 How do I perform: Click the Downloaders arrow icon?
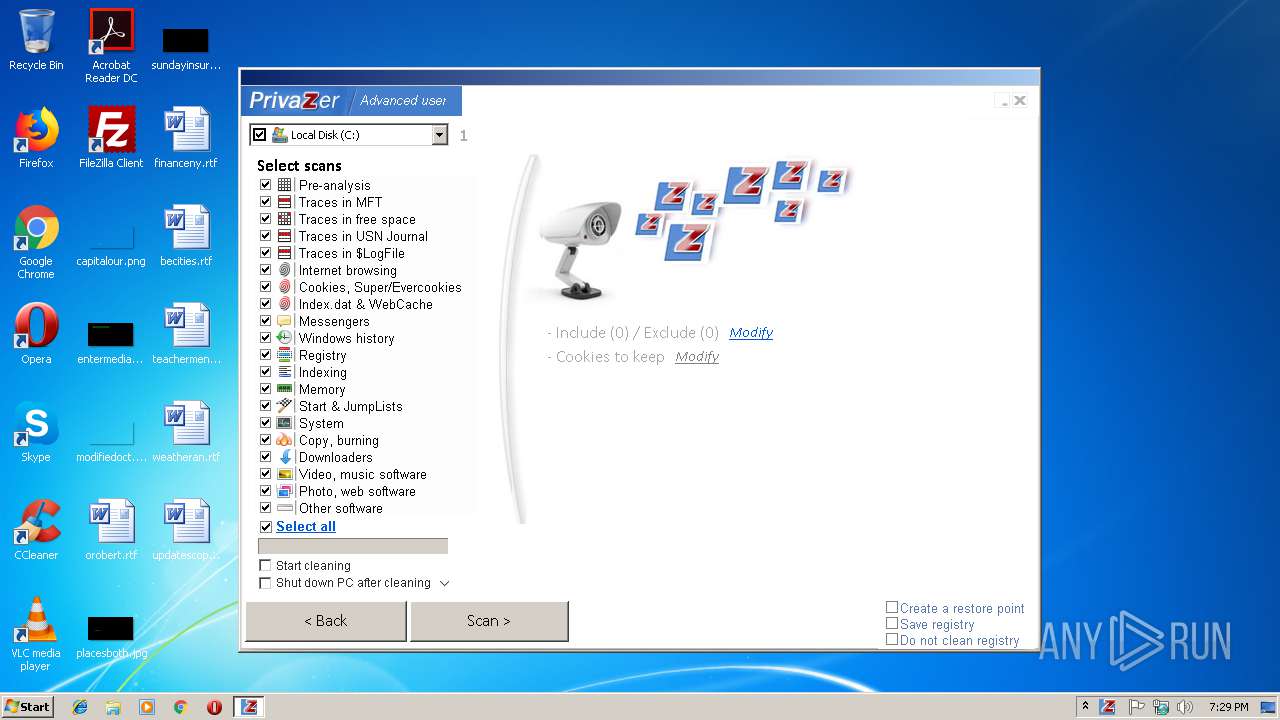pos(285,457)
